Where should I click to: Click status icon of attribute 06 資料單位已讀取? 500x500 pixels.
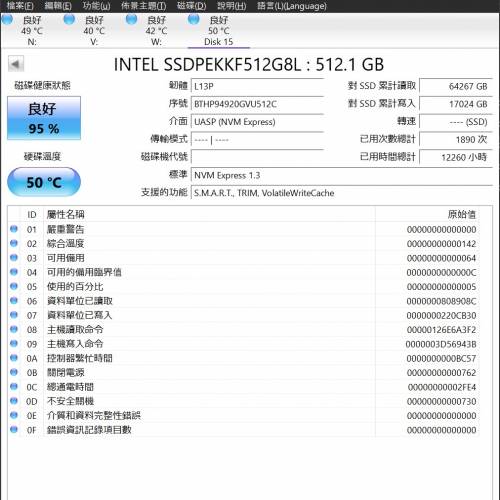pos(14,301)
